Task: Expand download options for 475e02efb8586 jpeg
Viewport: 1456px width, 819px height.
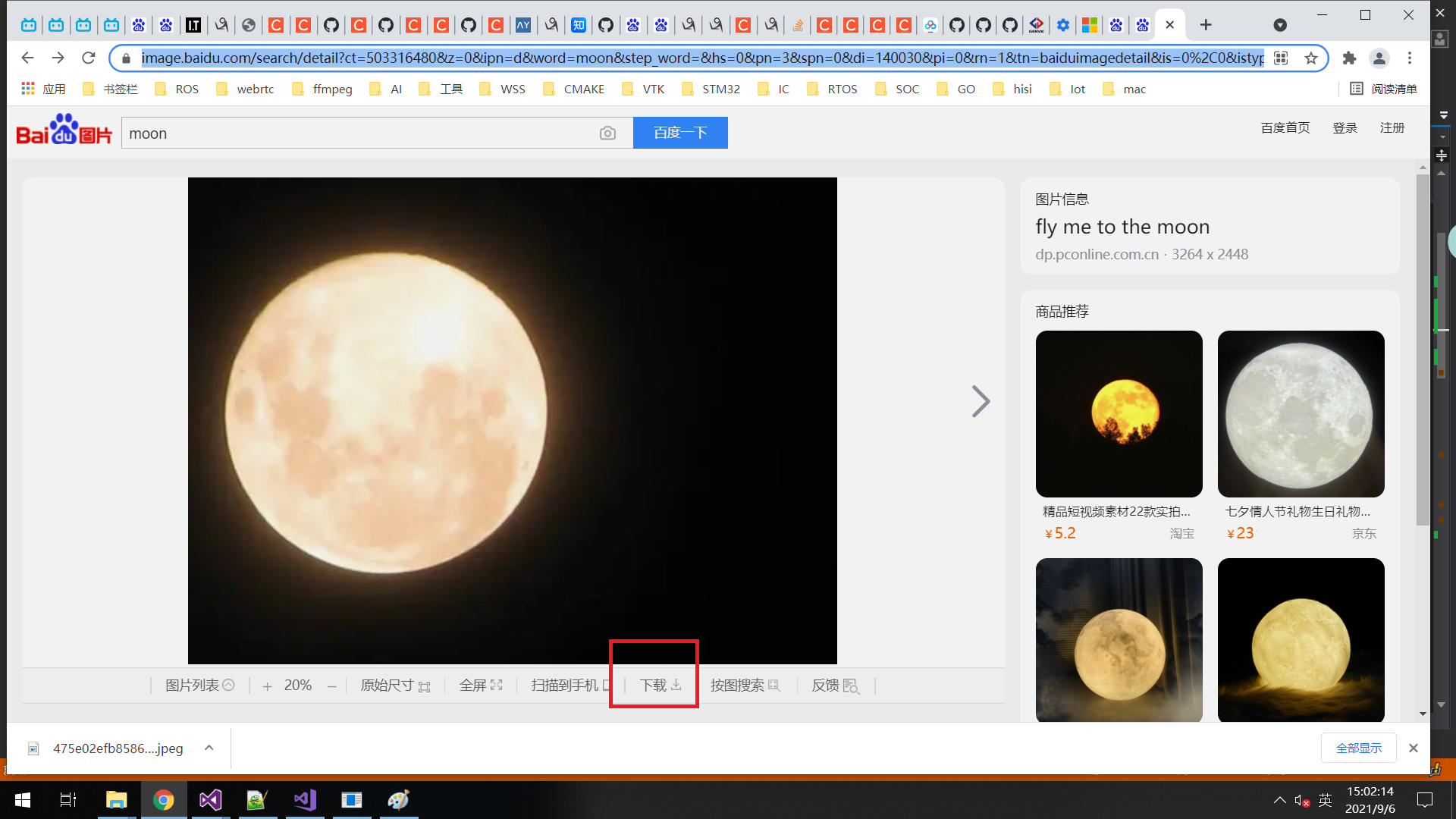Action: pos(209,748)
